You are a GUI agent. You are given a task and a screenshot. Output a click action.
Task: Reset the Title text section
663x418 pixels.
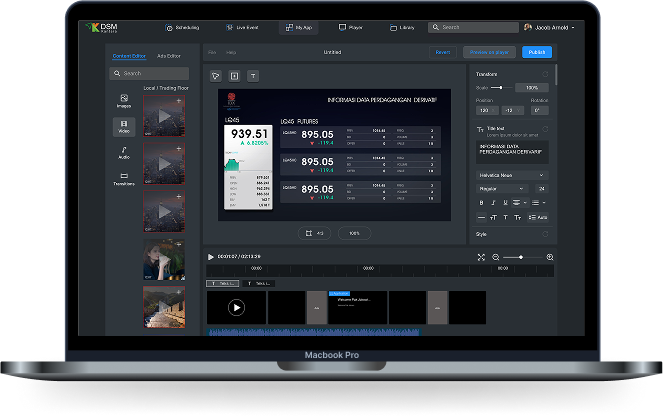(545, 129)
